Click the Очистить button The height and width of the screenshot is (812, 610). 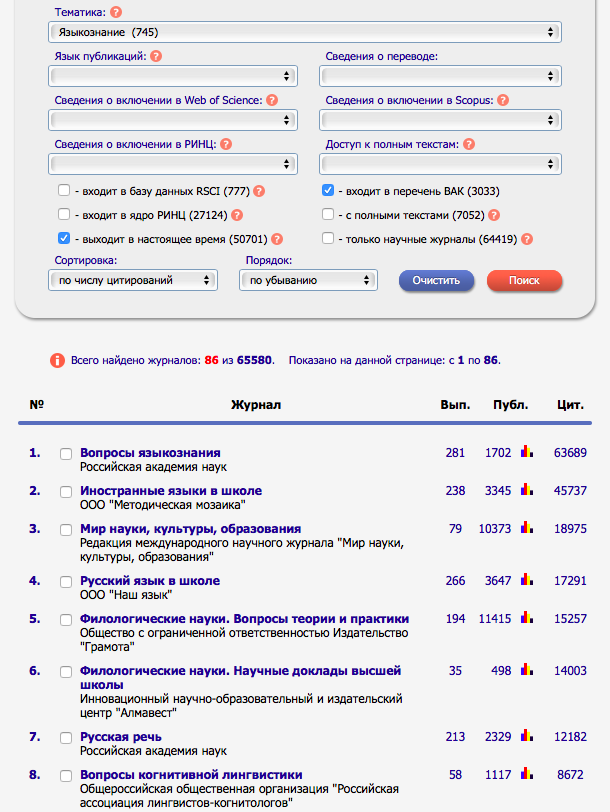tap(436, 280)
